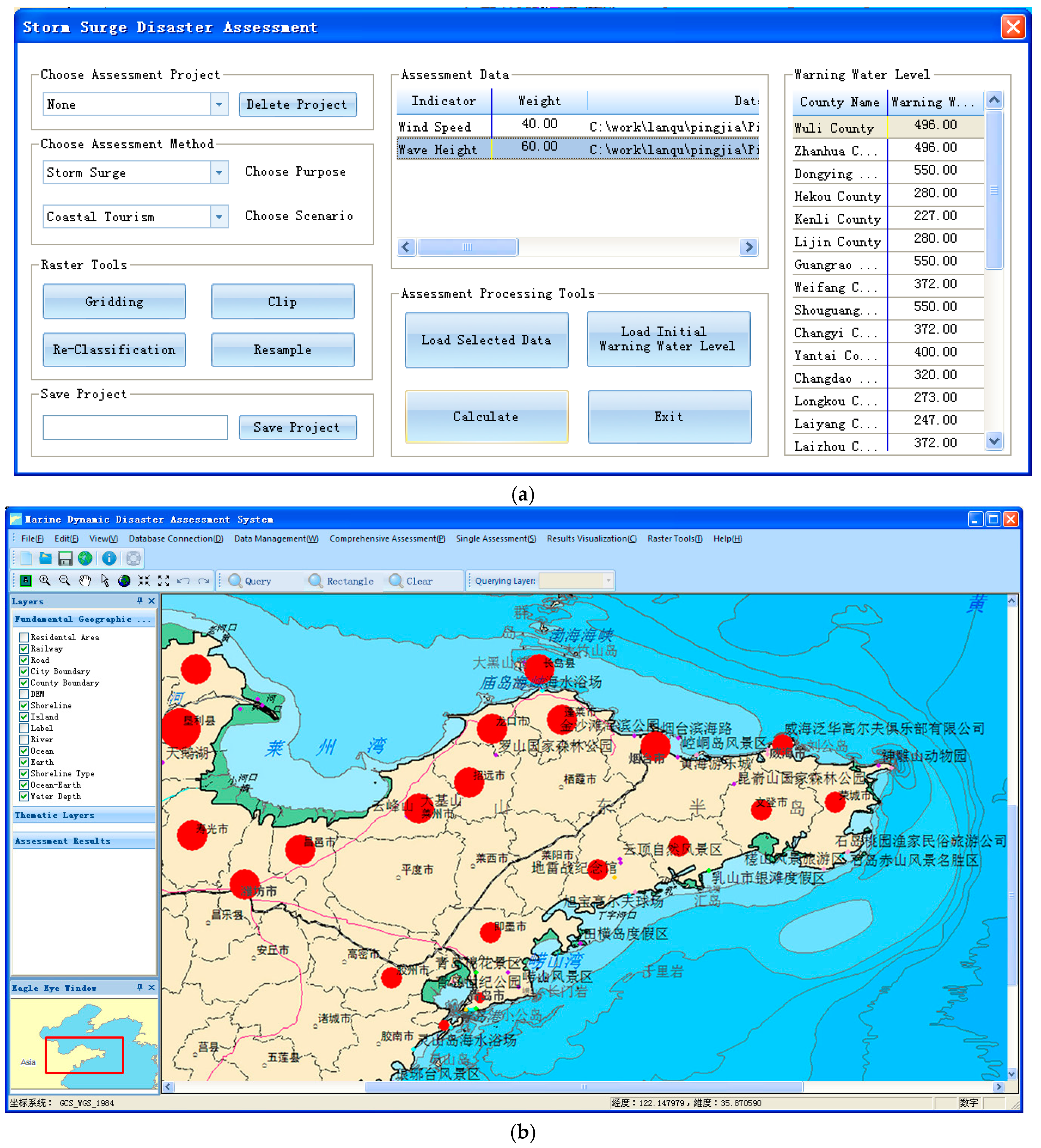Enable the Residental Area layer checkbox
Viewport: 1041px width, 1148px height.
[24, 637]
